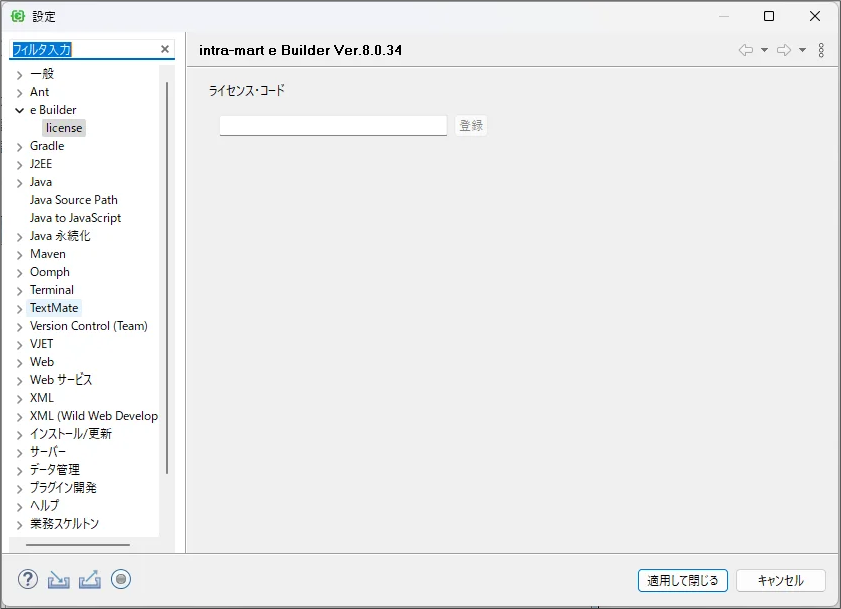The width and height of the screenshot is (841, 609).
Task: Expand the データ管理 tree node
Action: [x=19, y=471]
